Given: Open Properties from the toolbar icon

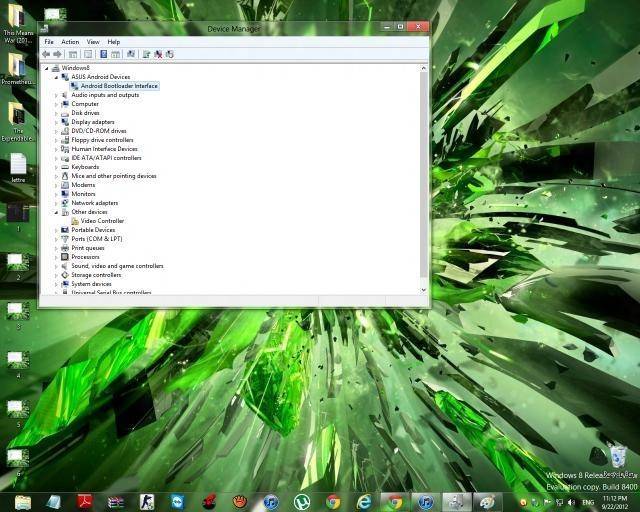Looking at the screenshot, I should point(88,54).
